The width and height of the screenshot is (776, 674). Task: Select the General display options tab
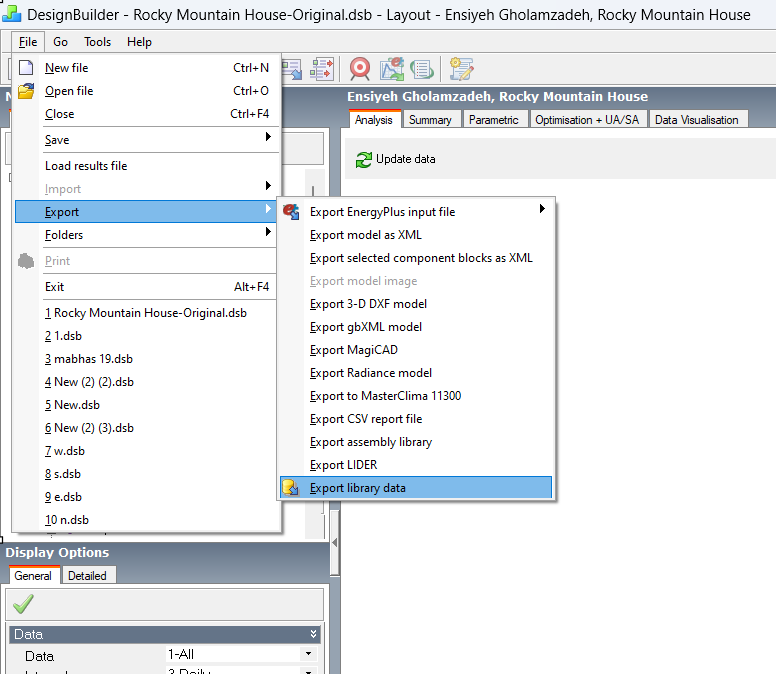[x=33, y=576]
